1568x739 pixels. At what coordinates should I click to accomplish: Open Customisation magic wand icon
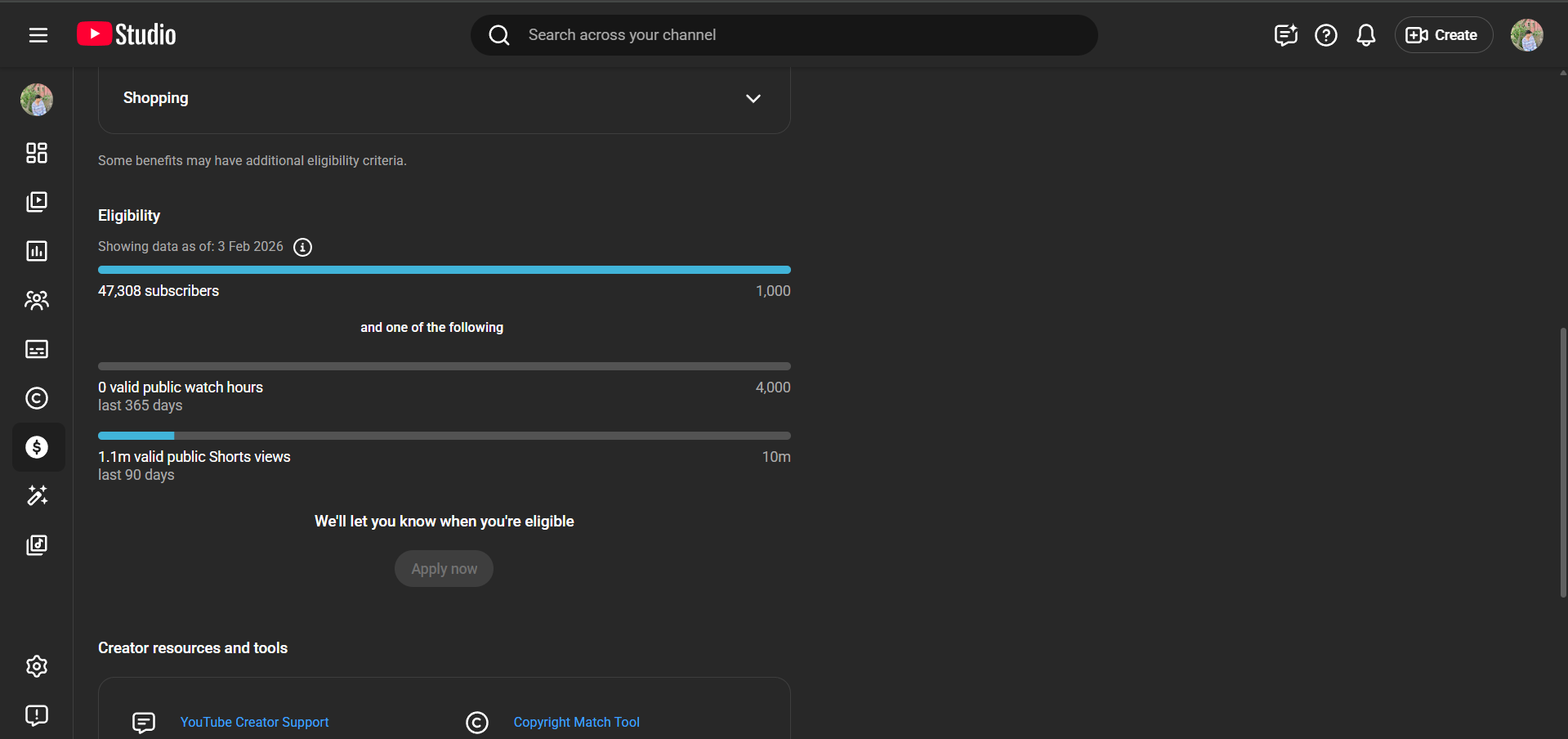pyautogui.click(x=37, y=495)
